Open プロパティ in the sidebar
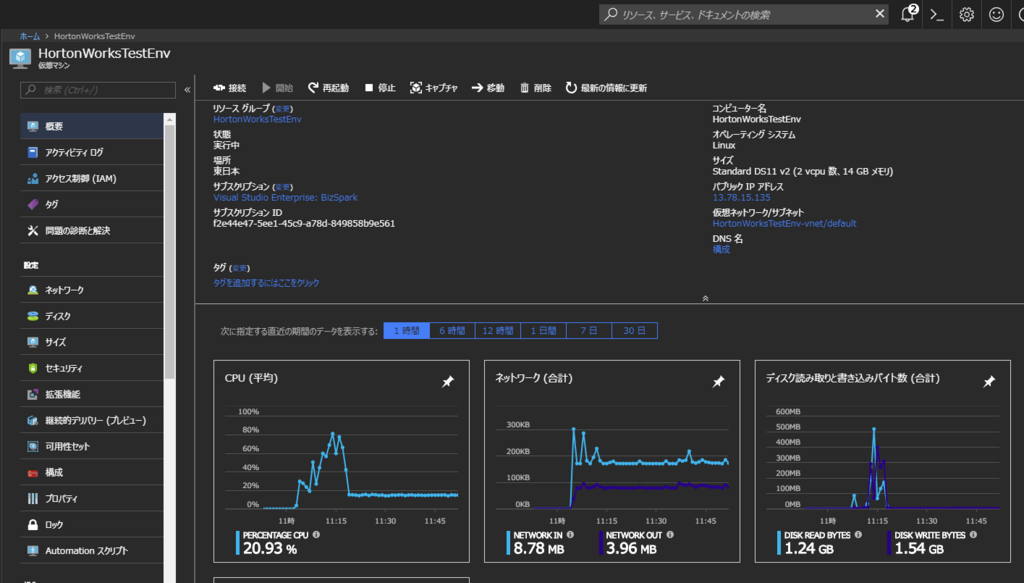This screenshot has height=583, width=1024. click(x=91, y=499)
